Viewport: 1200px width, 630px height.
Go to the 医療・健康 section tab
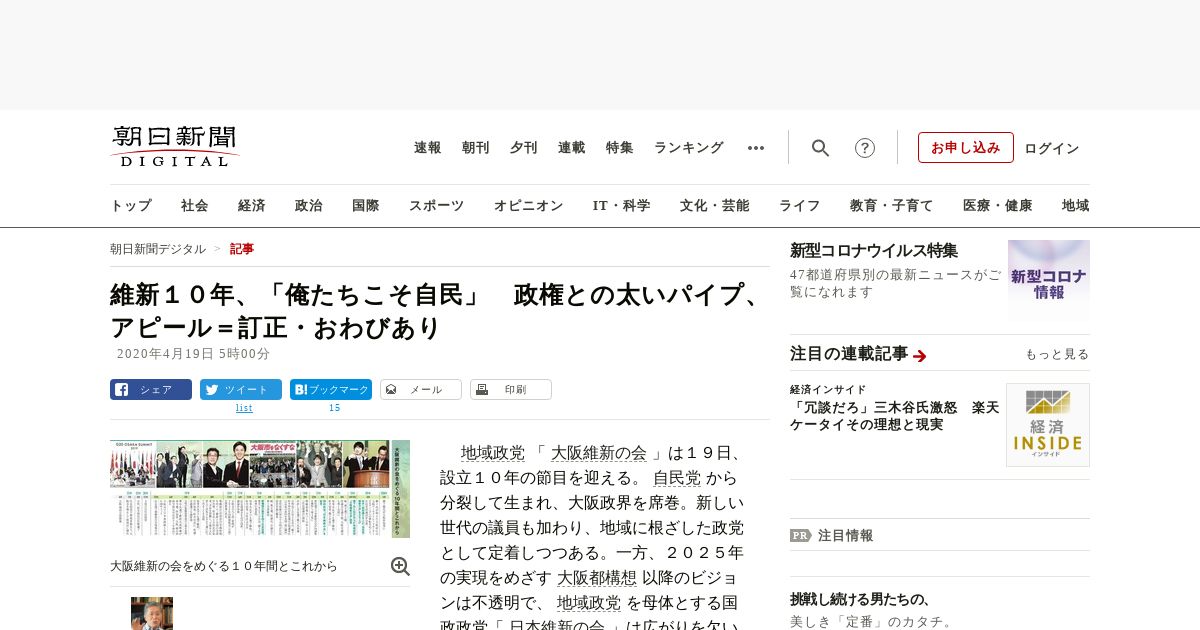(998, 206)
